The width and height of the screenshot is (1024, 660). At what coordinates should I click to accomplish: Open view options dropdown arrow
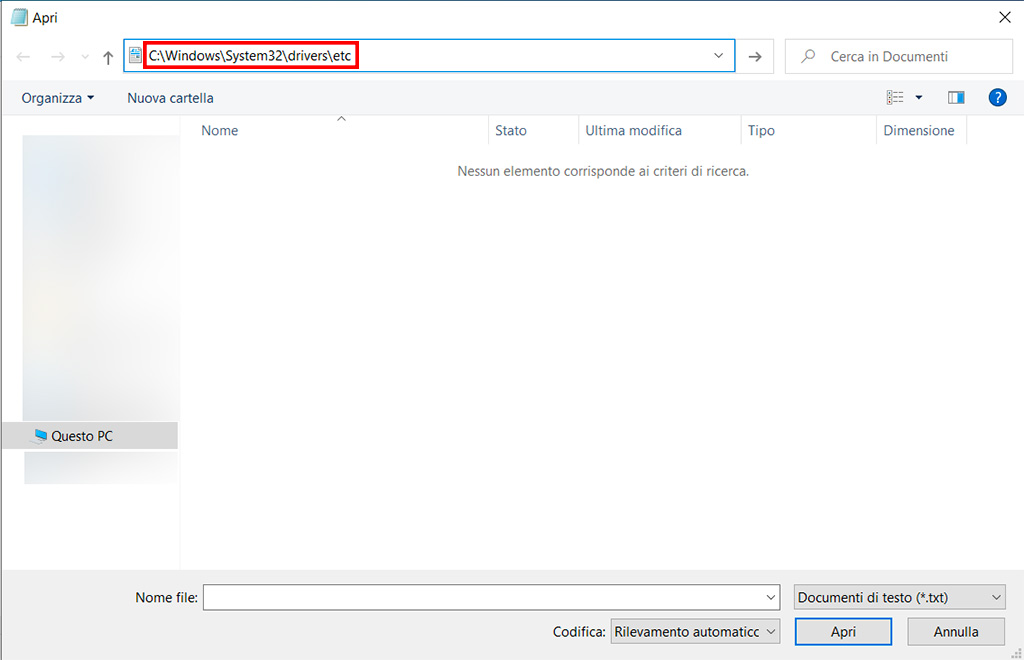(x=919, y=98)
